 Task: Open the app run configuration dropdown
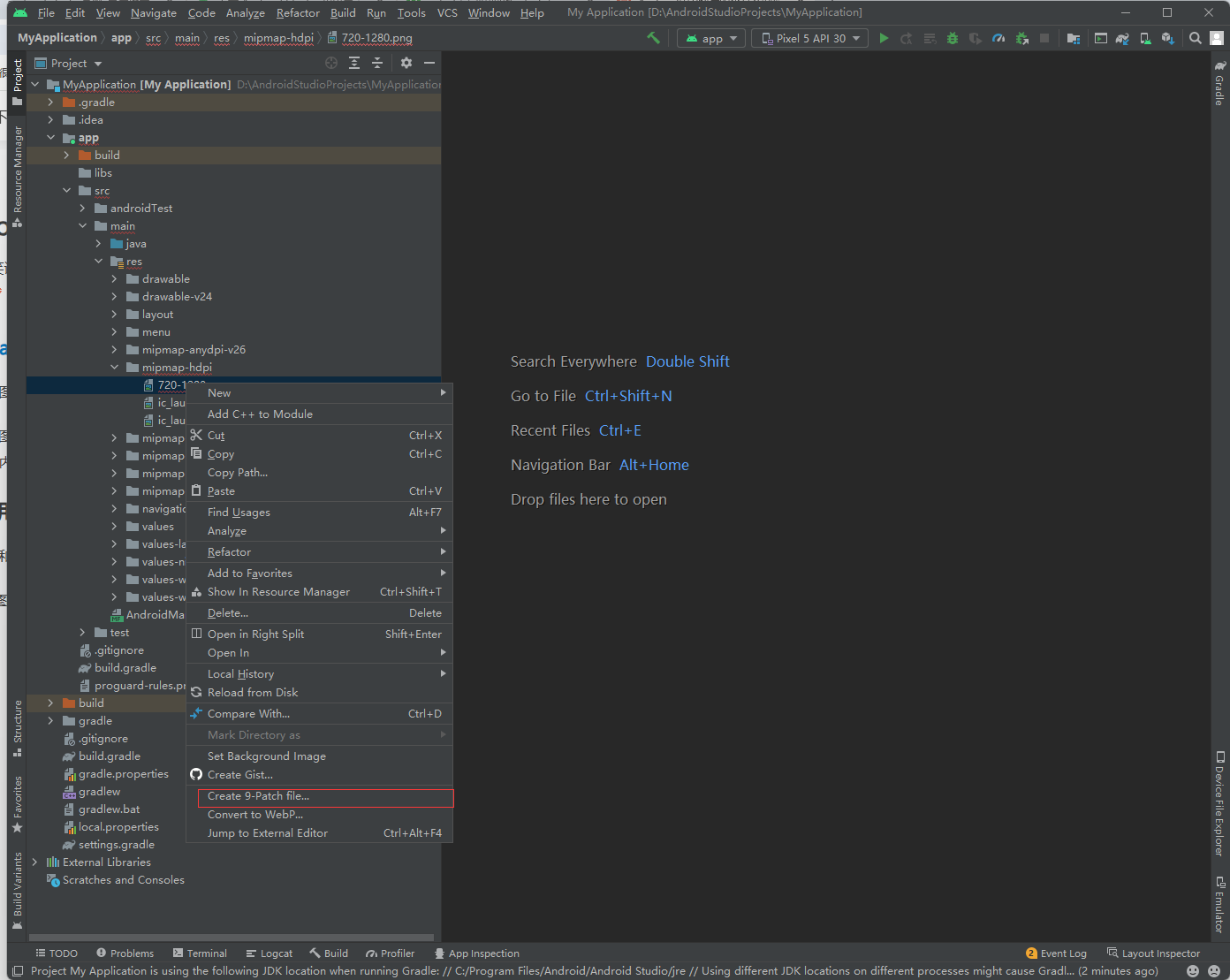[x=711, y=38]
